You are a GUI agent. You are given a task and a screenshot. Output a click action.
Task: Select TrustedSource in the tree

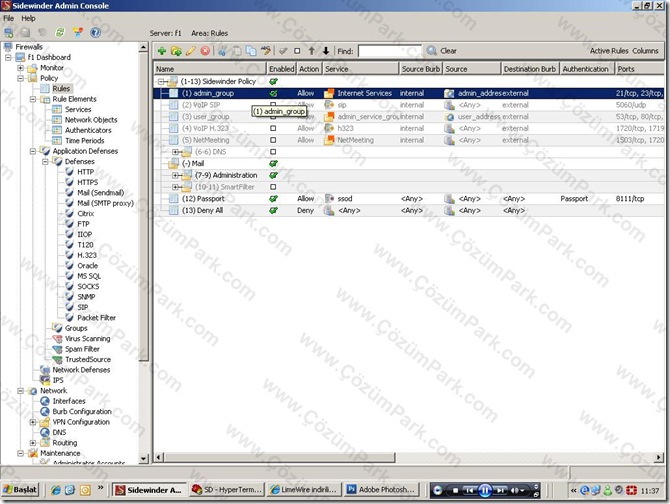(x=88, y=359)
